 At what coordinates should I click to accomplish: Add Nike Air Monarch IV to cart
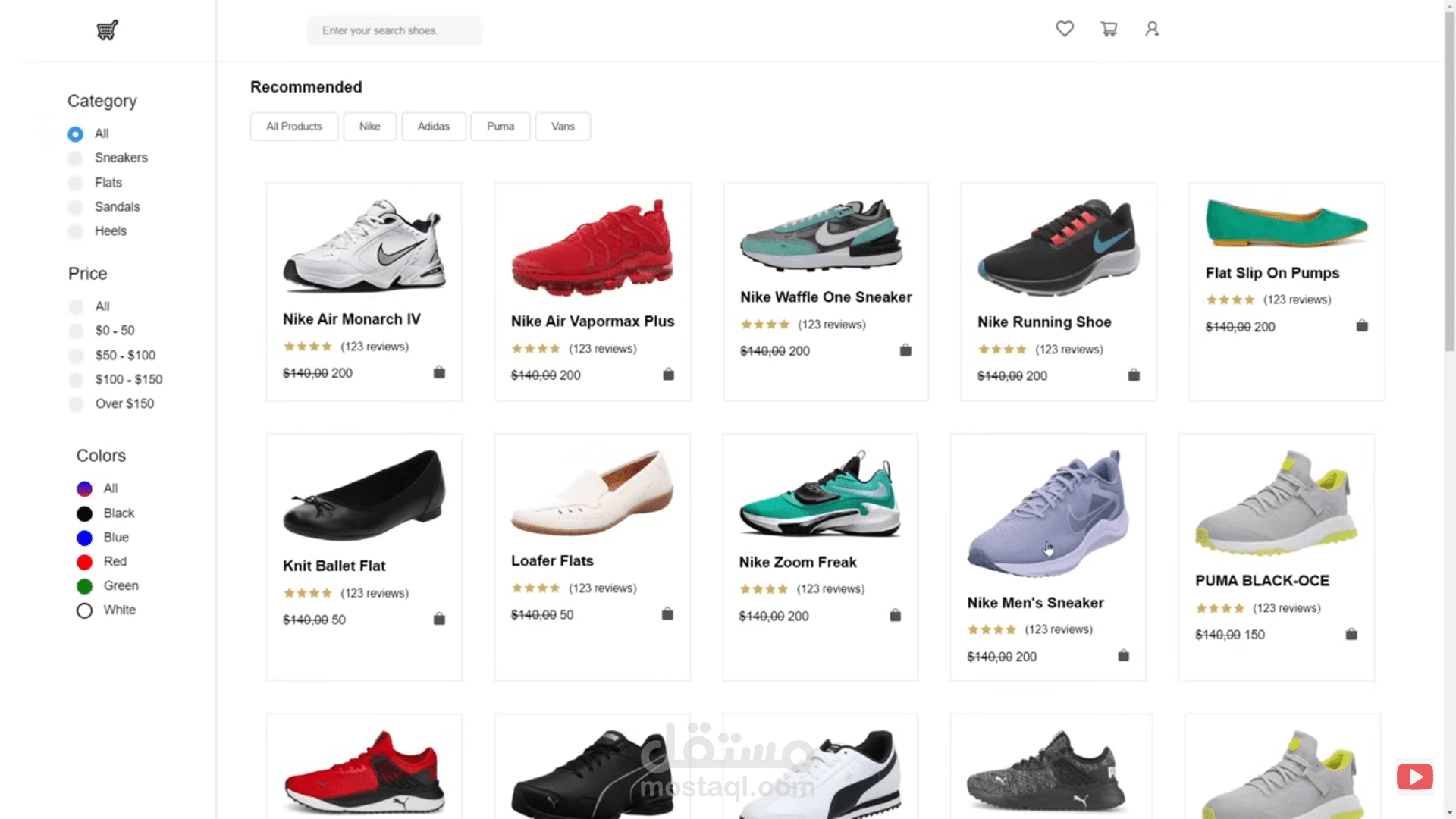[x=440, y=372]
